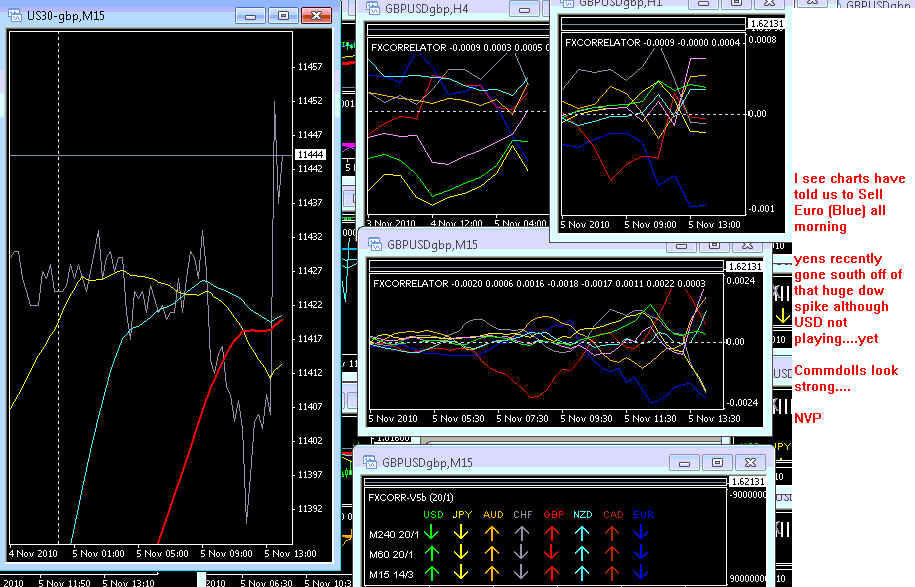The height and width of the screenshot is (587, 915).
Task: Click the 11444 current price label
Action: pos(310,155)
